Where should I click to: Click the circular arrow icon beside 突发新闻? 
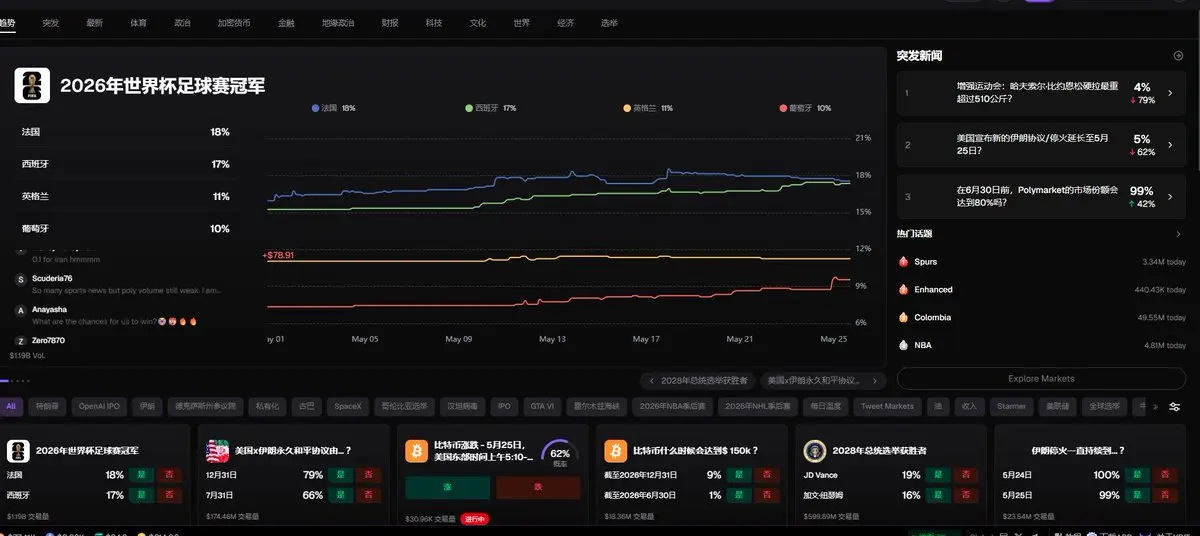coord(1178,56)
